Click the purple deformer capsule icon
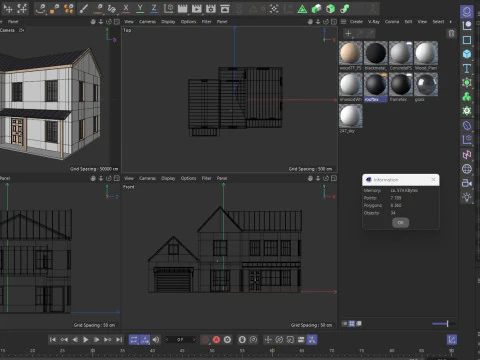480x360 pixels. pos(467,125)
